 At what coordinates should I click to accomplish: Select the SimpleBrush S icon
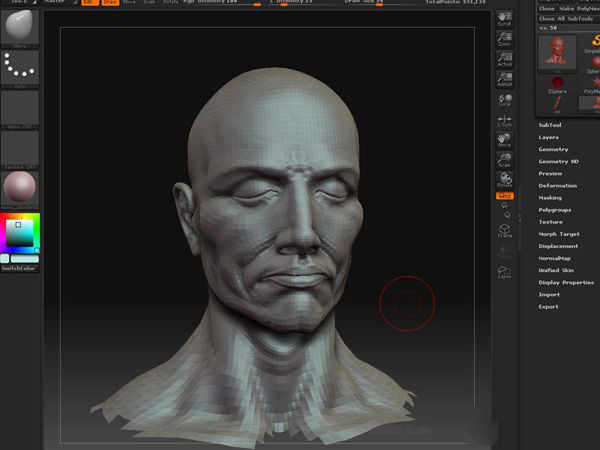click(594, 43)
